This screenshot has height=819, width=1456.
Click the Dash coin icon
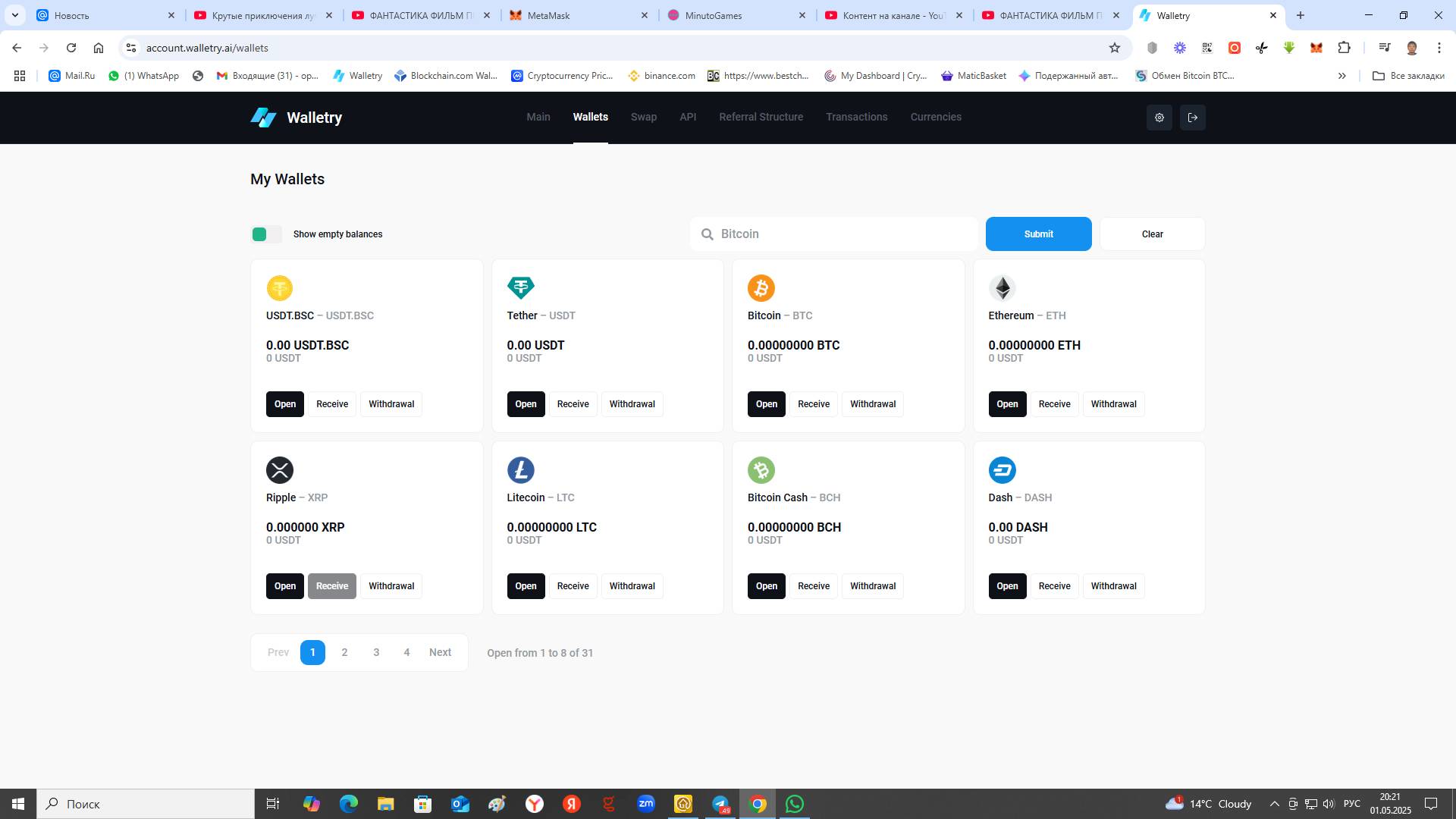pyautogui.click(x=1003, y=470)
